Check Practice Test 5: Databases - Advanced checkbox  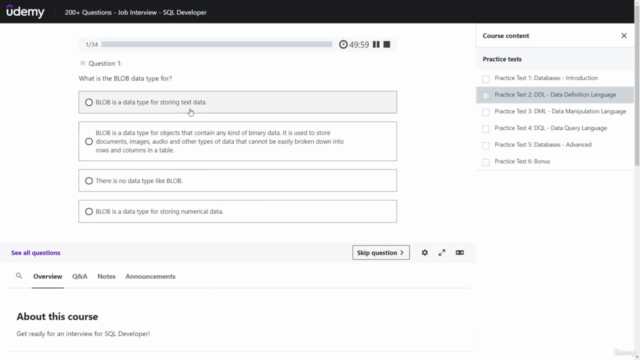[486, 146]
